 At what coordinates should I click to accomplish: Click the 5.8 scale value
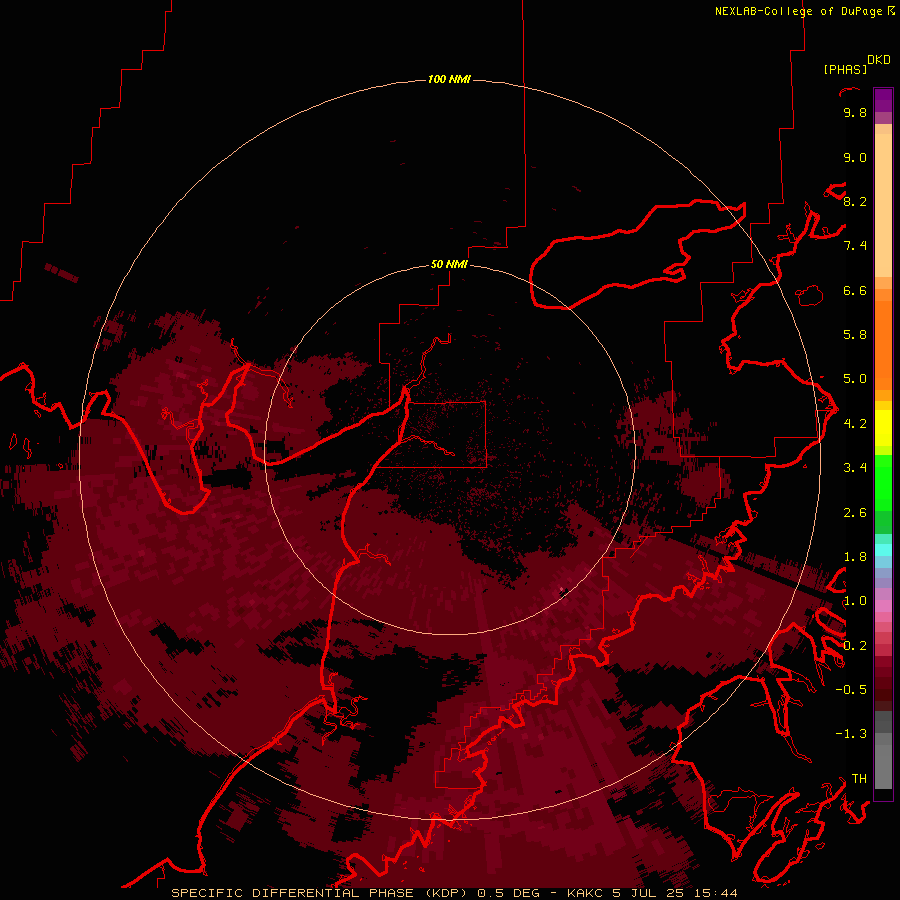pos(855,334)
